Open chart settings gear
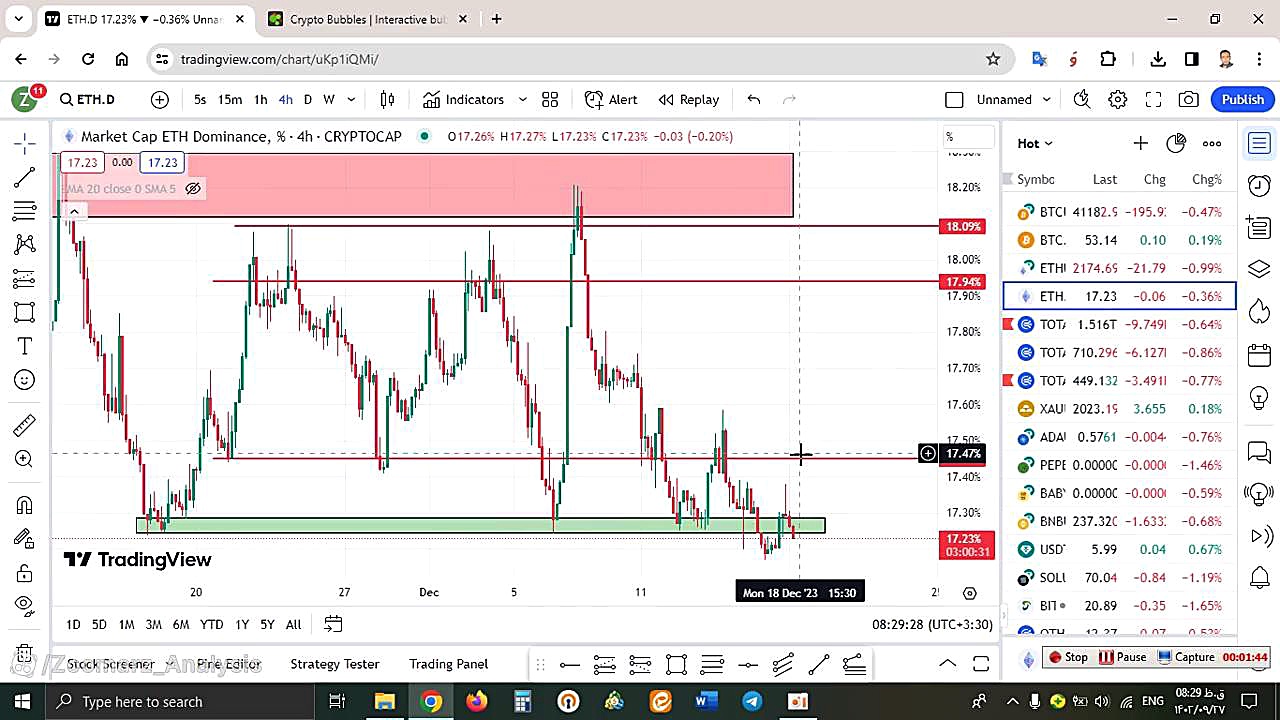The image size is (1280, 720). click(1118, 99)
